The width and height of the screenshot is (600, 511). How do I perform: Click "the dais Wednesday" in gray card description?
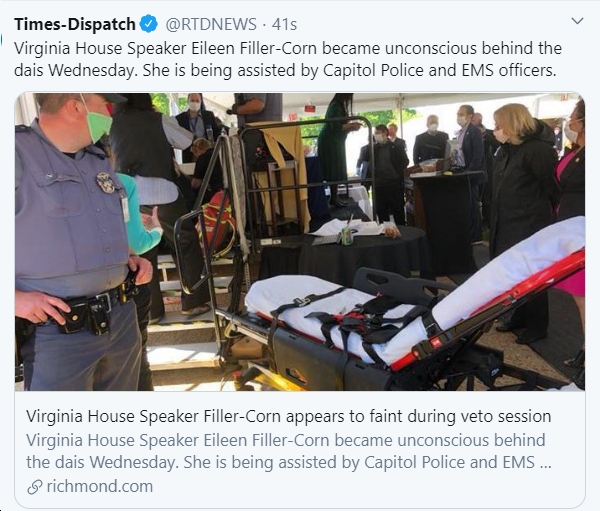pyautogui.click(x=102, y=462)
